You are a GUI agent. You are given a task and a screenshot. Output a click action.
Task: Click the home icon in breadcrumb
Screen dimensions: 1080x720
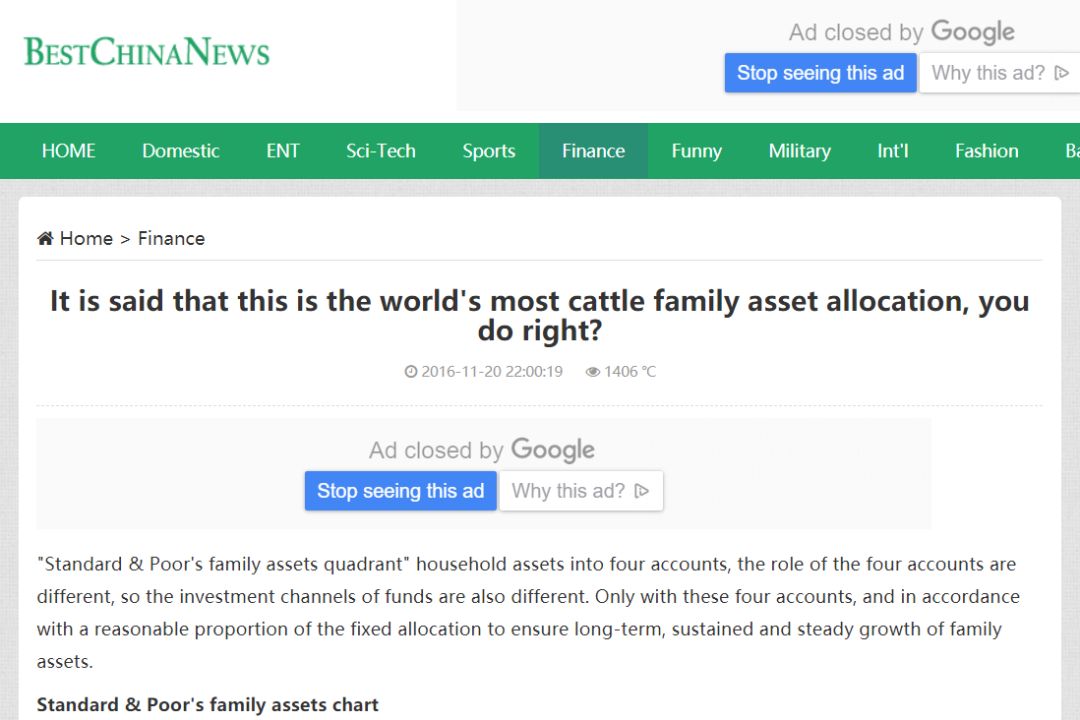point(45,238)
